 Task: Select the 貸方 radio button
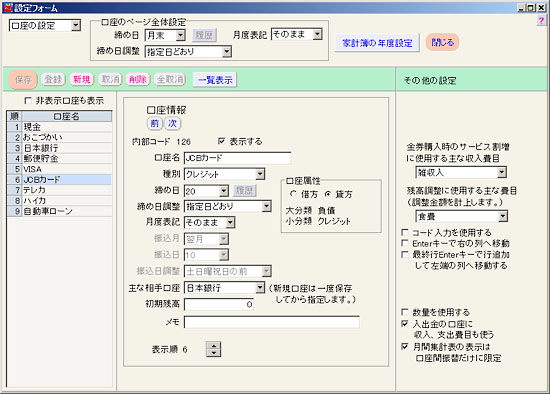coord(328,194)
